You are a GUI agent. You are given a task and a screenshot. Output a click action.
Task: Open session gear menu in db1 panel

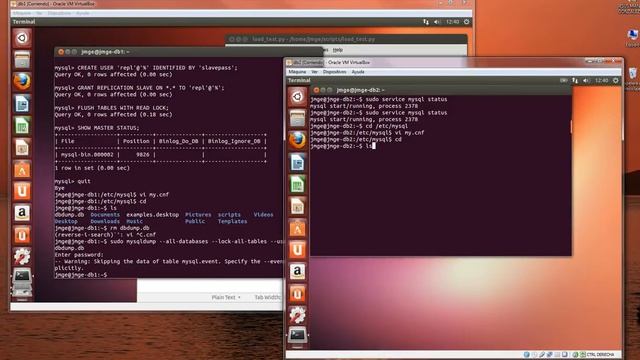click(x=467, y=22)
